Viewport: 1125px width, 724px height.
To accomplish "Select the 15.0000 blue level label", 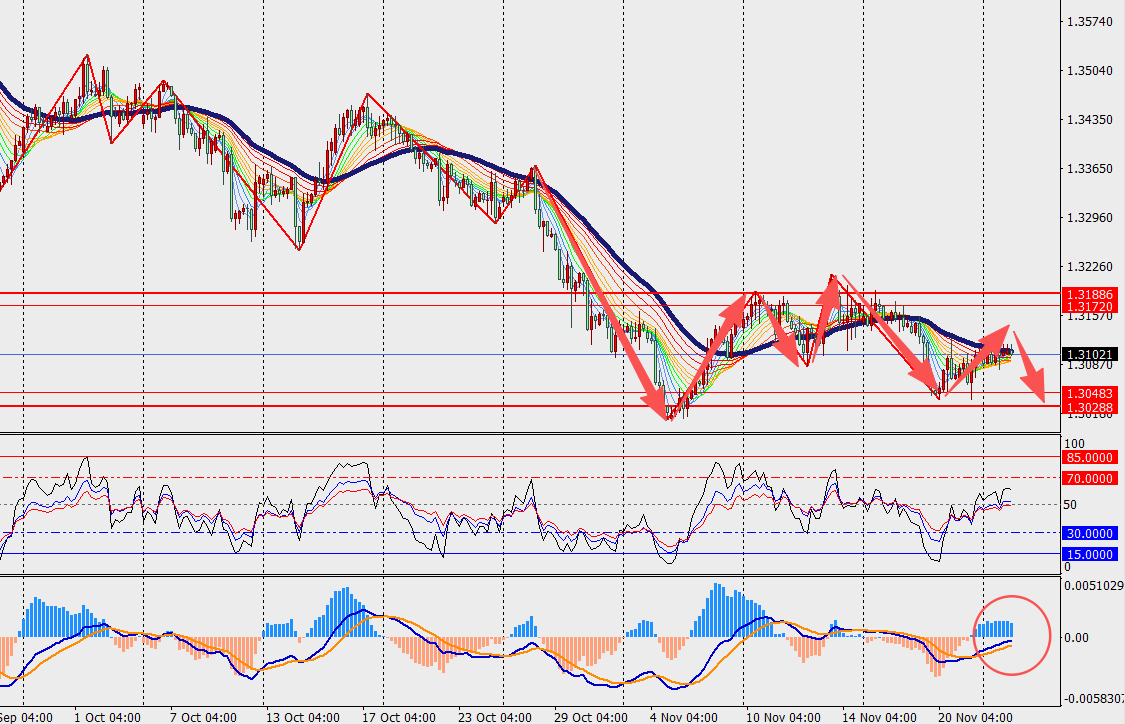I will point(1090,554).
